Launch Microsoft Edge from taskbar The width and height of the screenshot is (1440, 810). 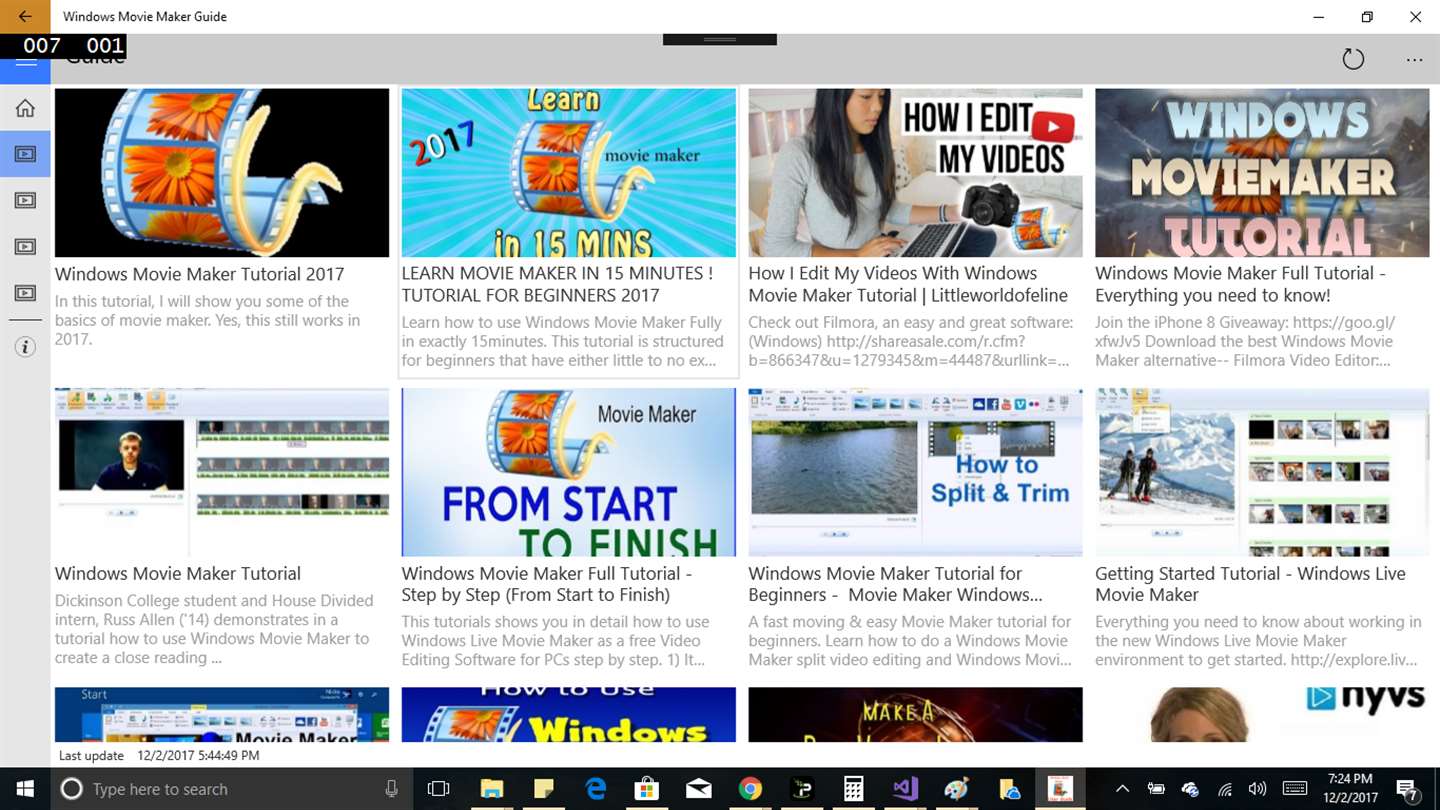(595, 789)
